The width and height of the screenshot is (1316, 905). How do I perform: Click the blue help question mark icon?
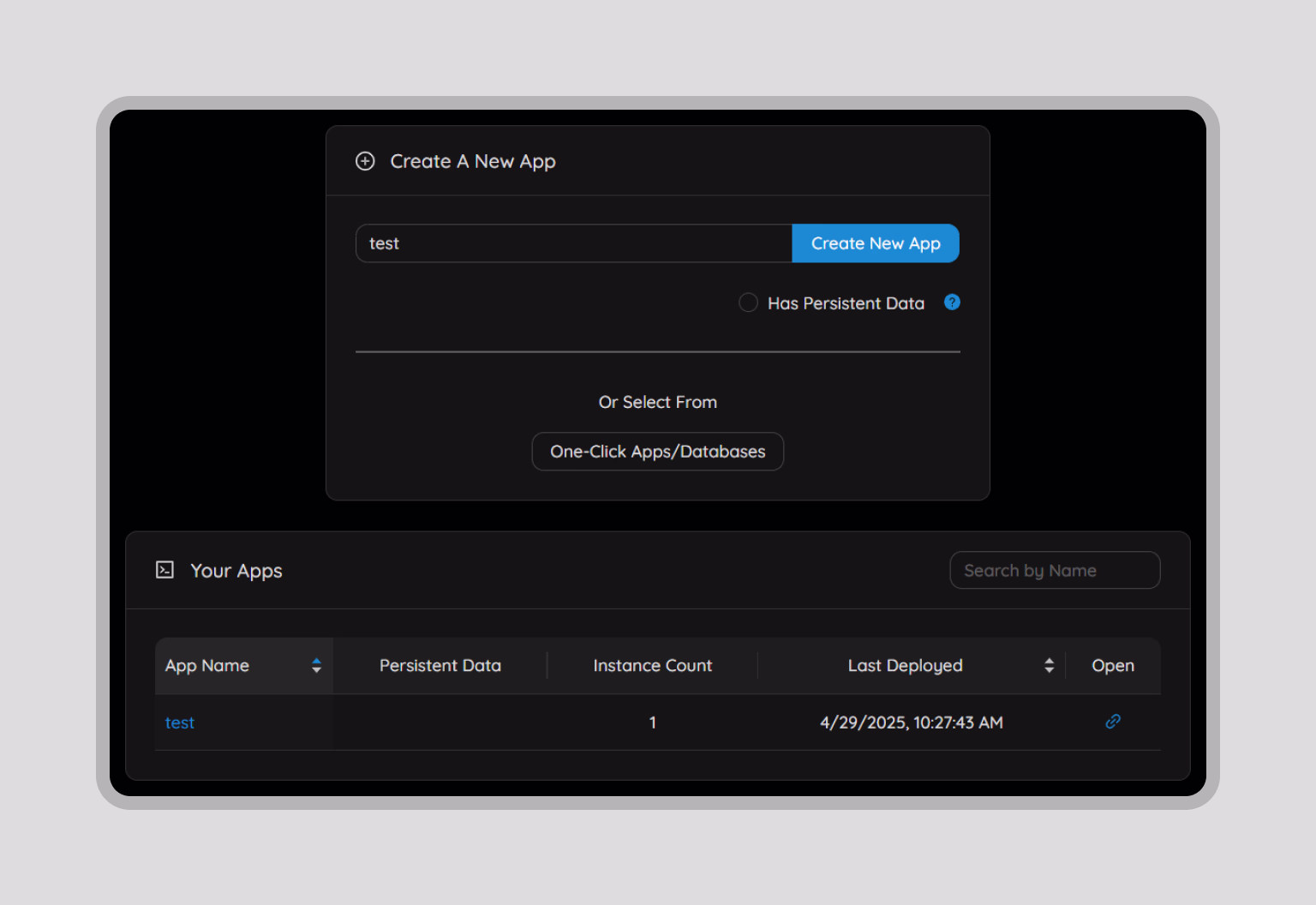[952, 302]
